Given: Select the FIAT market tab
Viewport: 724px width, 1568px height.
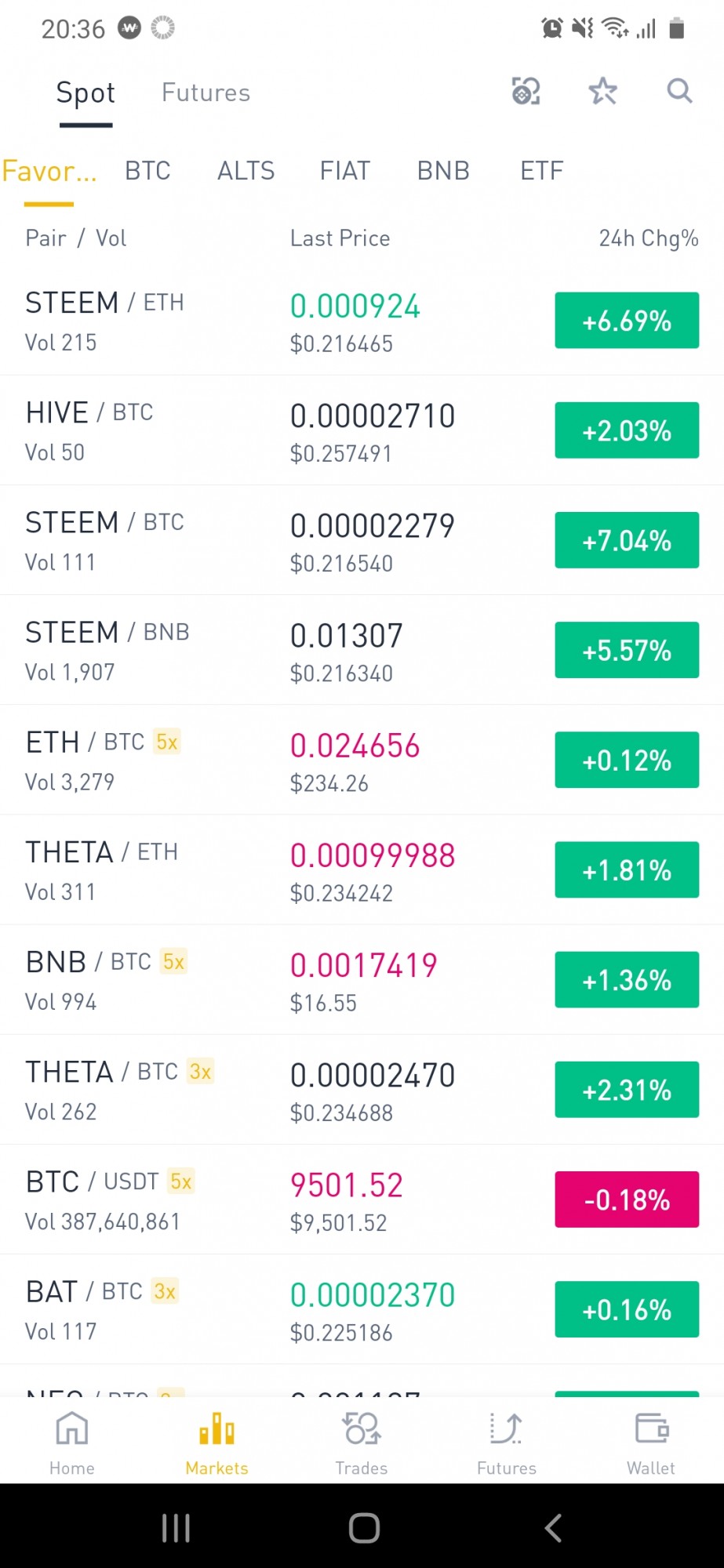Looking at the screenshot, I should 345,171.
